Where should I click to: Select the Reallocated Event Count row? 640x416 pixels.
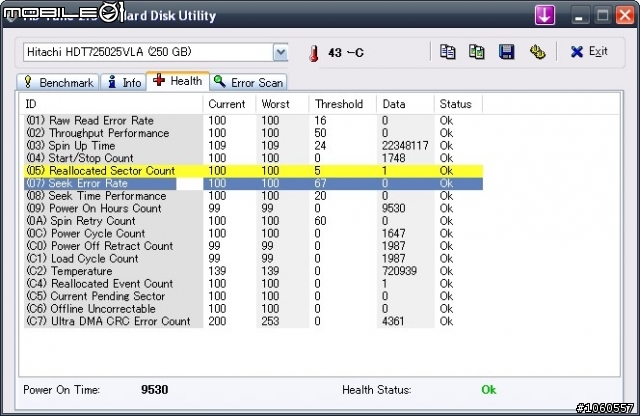pos(253,284)
